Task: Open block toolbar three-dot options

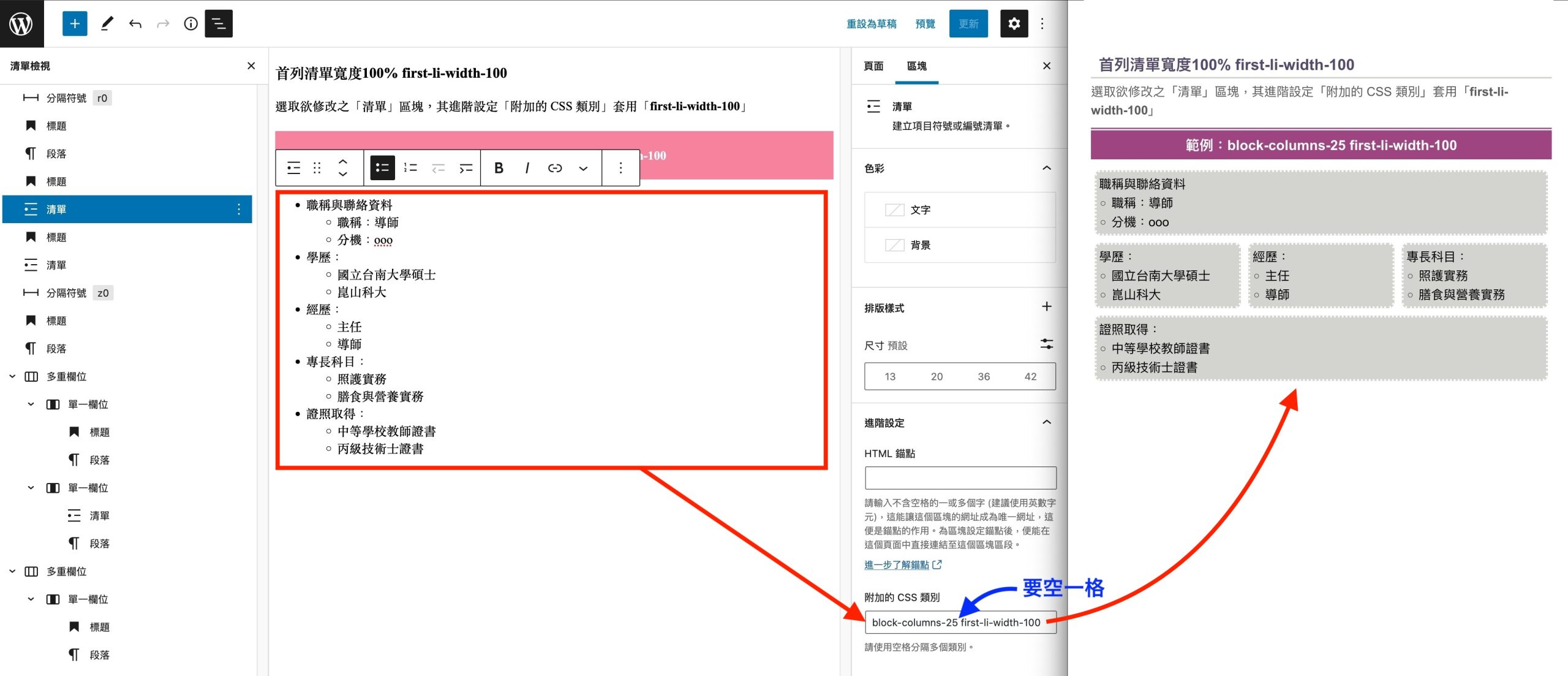Action: (x=620, y=168)
